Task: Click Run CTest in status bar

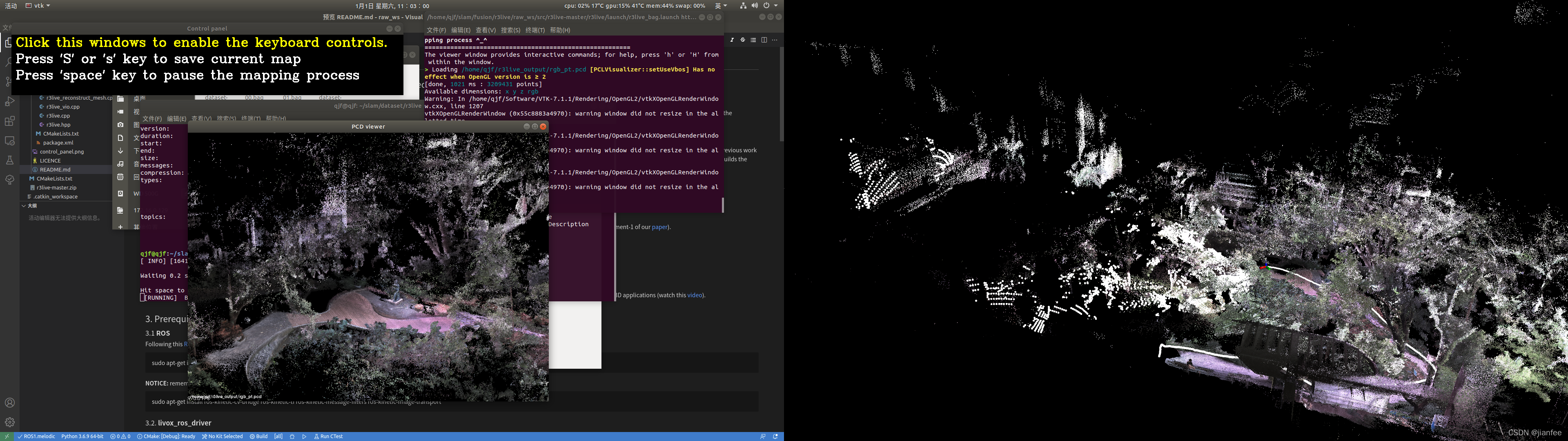Action: click(329, 436)
